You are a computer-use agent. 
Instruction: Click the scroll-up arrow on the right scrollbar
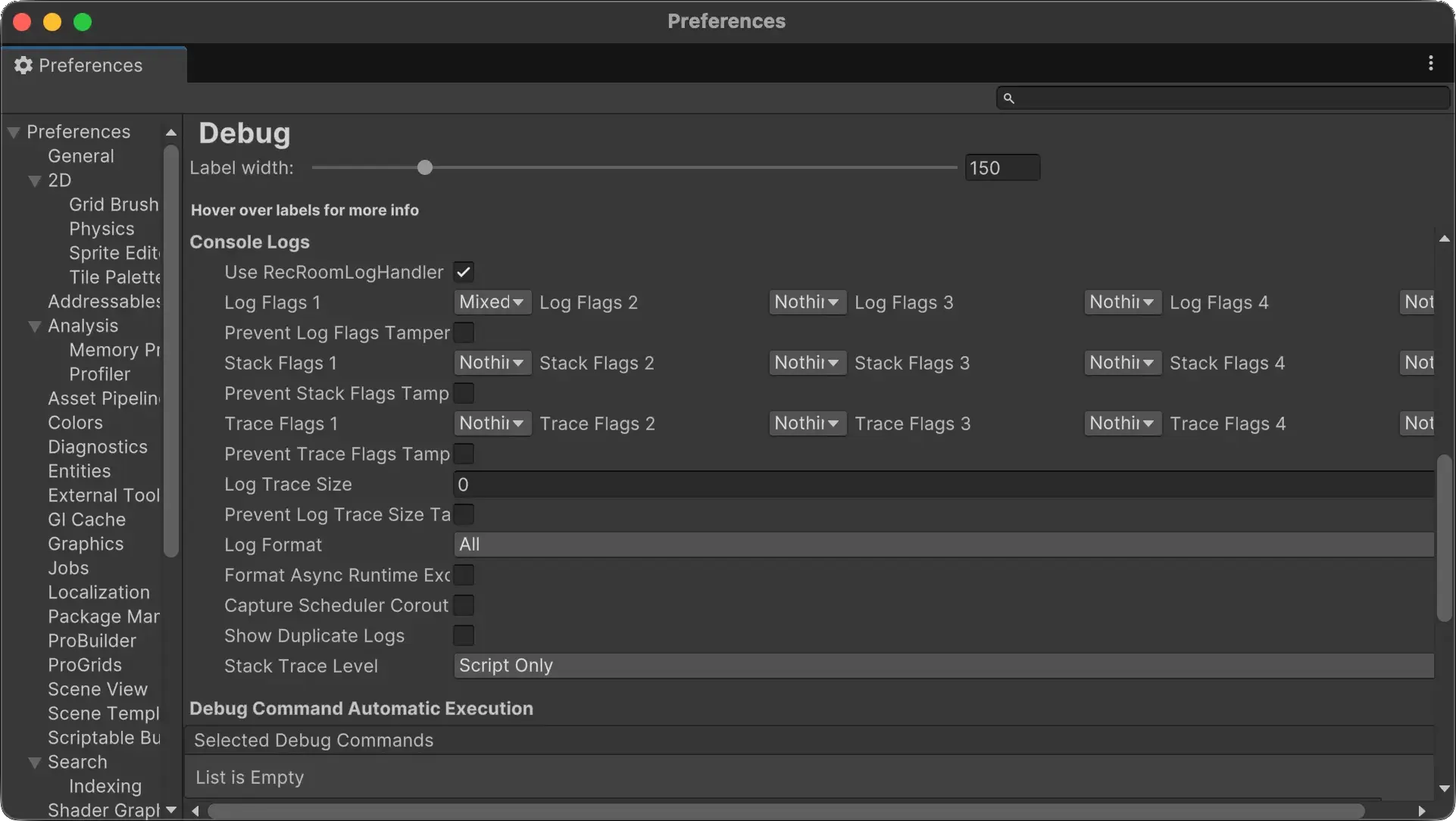point(1445,239)
